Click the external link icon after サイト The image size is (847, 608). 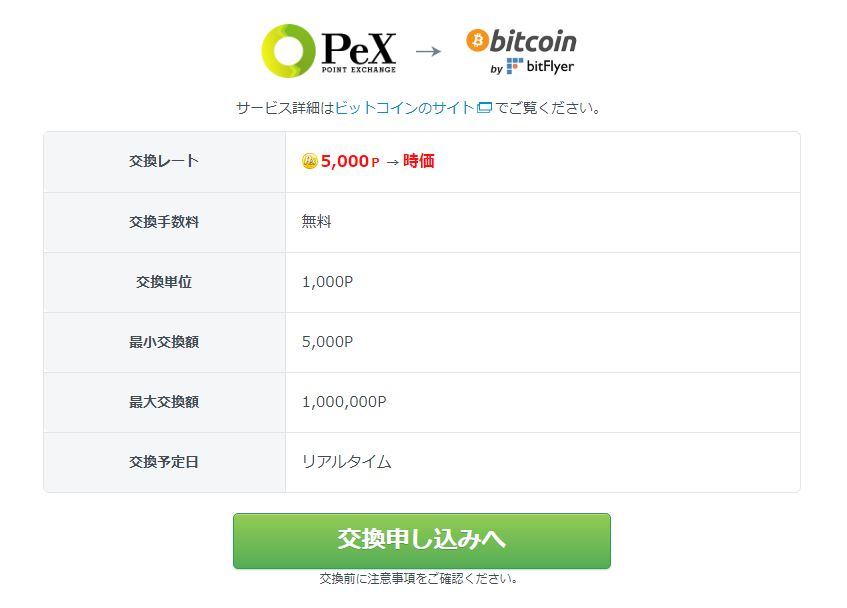coord(485,107)
